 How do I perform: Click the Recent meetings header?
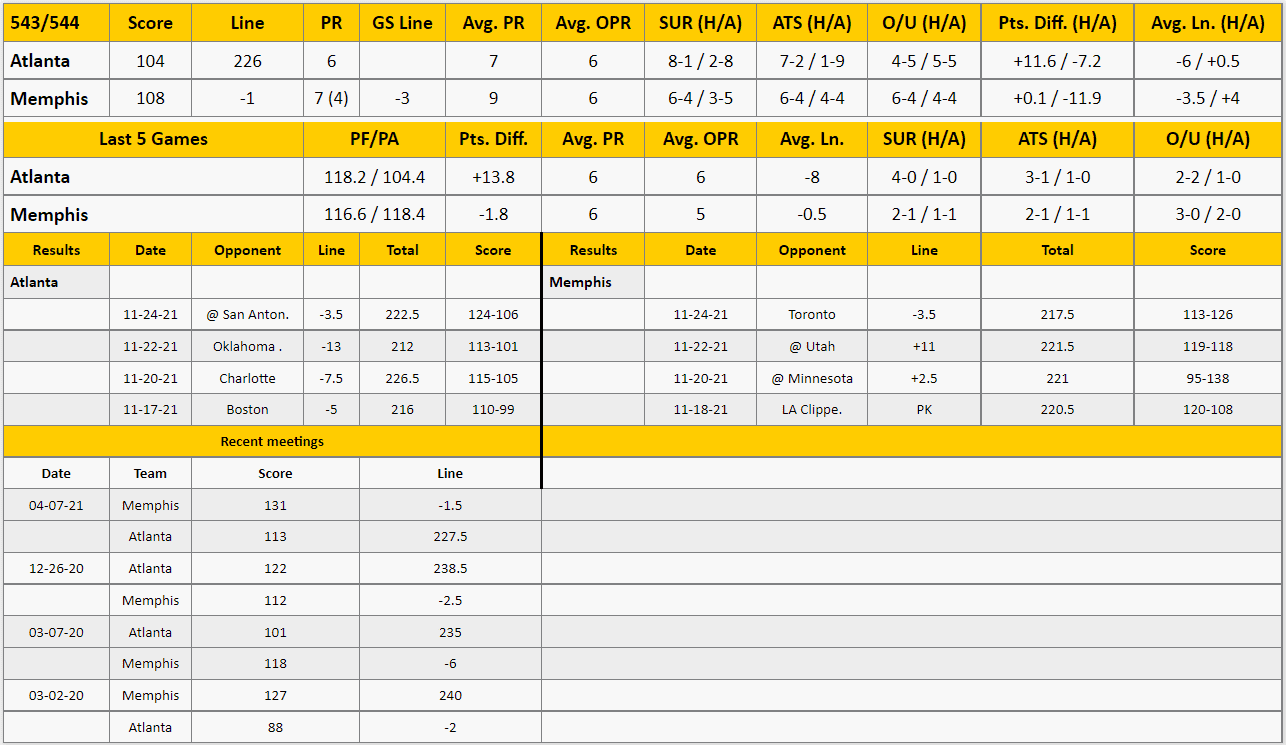click(x=272, y=441)
